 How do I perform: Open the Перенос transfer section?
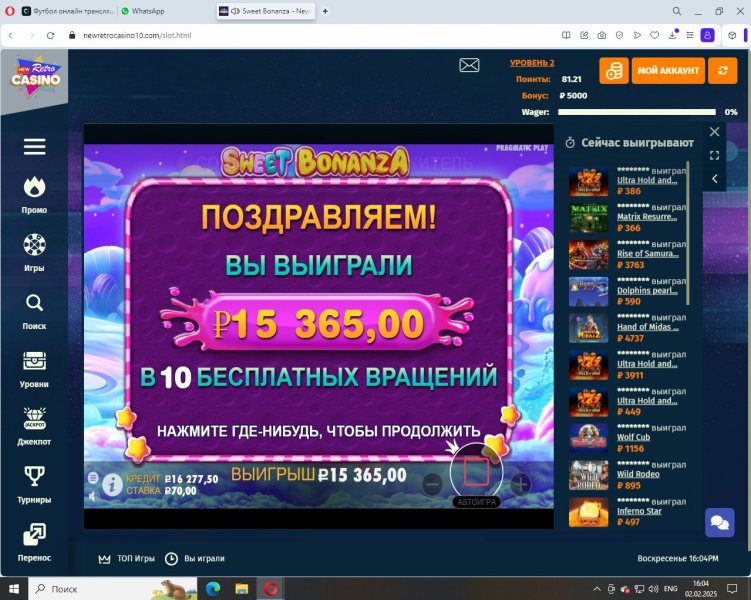click(34, 543)
